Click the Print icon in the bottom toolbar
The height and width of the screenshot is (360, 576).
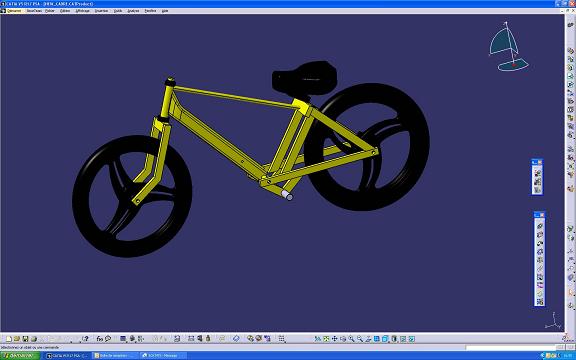point(33,339)
